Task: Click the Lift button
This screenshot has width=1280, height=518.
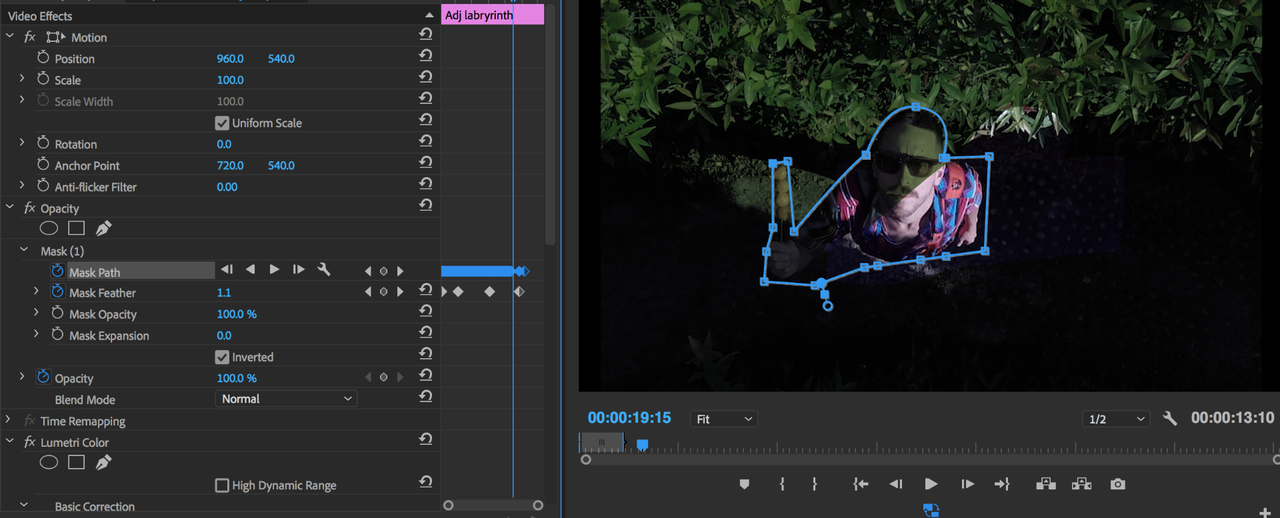Action: click(x=1046, y=484)
